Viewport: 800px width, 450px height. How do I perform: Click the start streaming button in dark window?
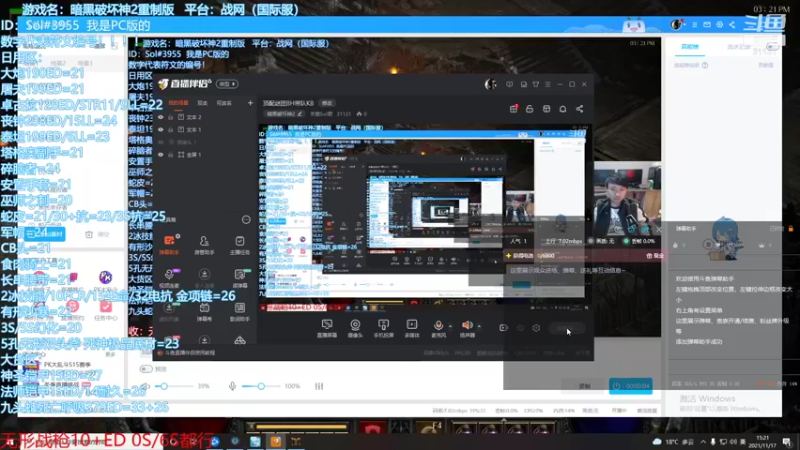tap(565, 328)
